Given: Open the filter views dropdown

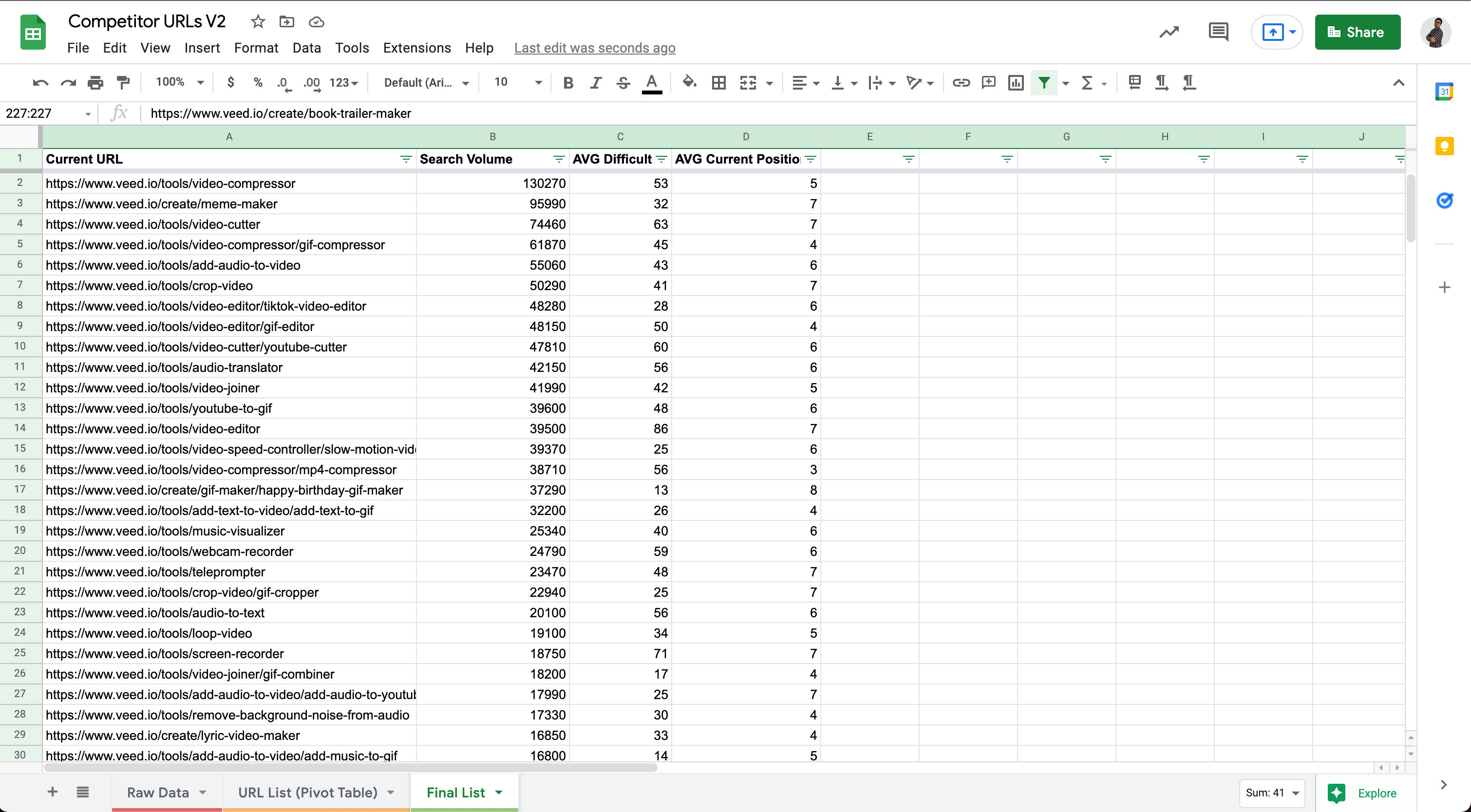Looking at the screenshot, I should 1066,83.
